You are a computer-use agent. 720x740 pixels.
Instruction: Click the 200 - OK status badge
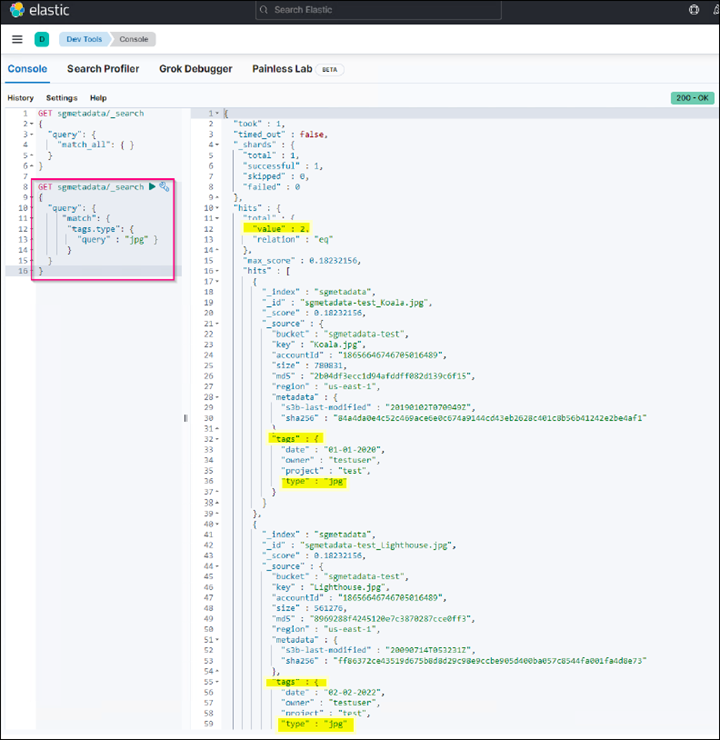click(692, 98)
